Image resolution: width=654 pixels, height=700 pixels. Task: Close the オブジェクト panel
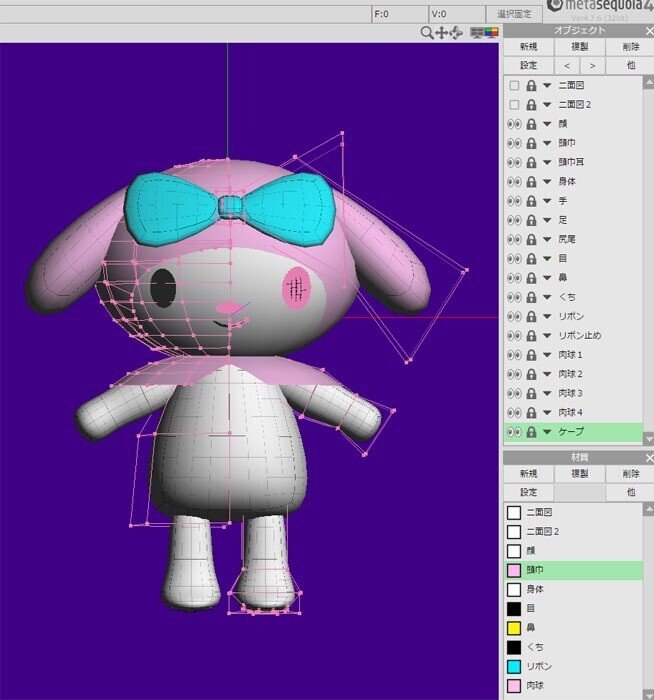click(649, 31)
